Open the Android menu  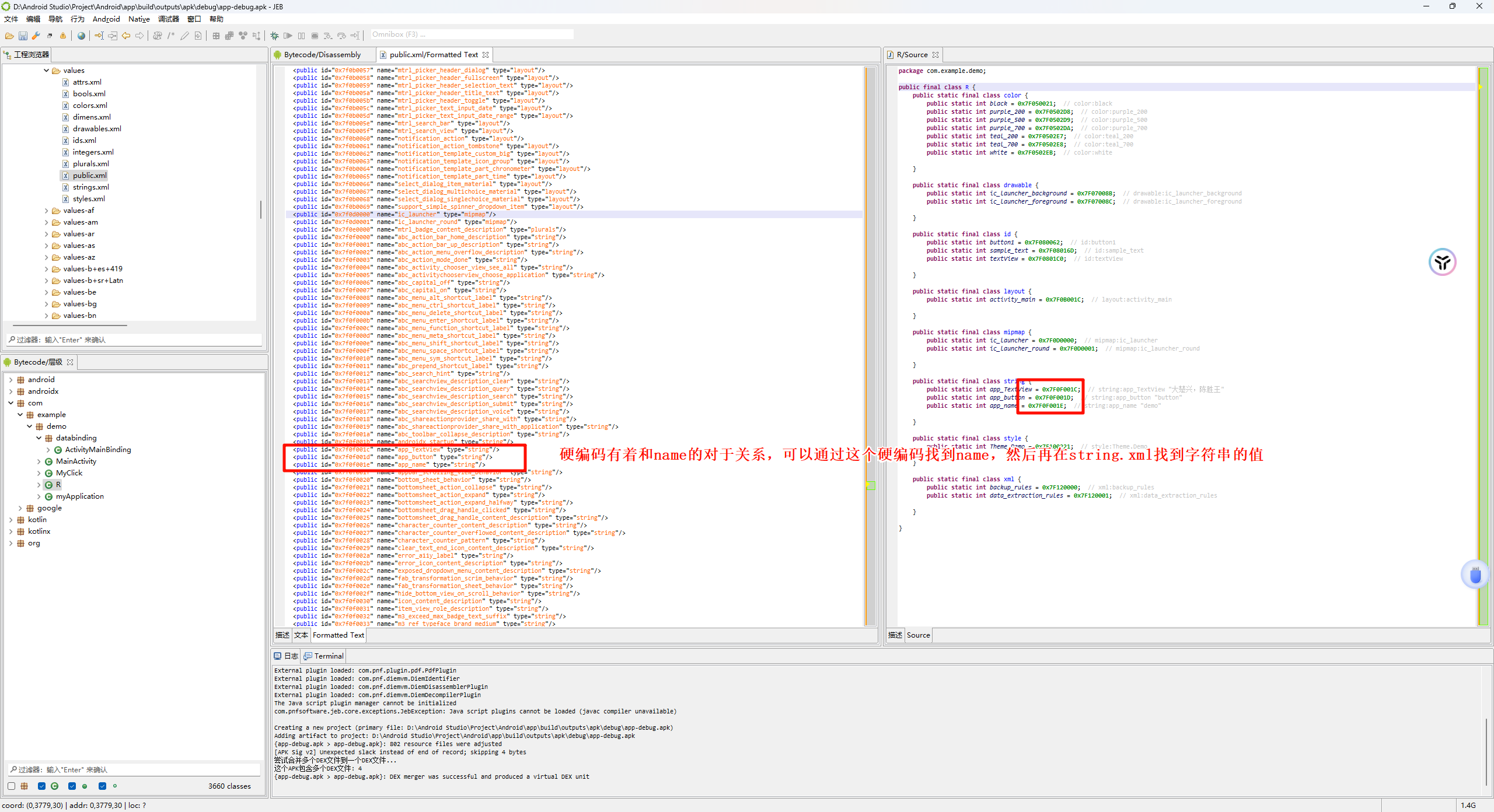point(106,19)
